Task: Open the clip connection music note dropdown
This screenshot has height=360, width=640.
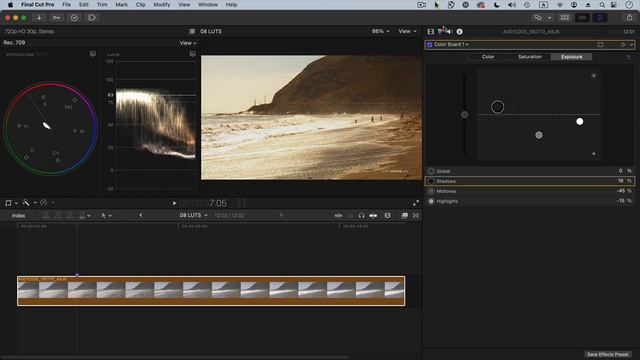Action: click(x=11, y=203)
